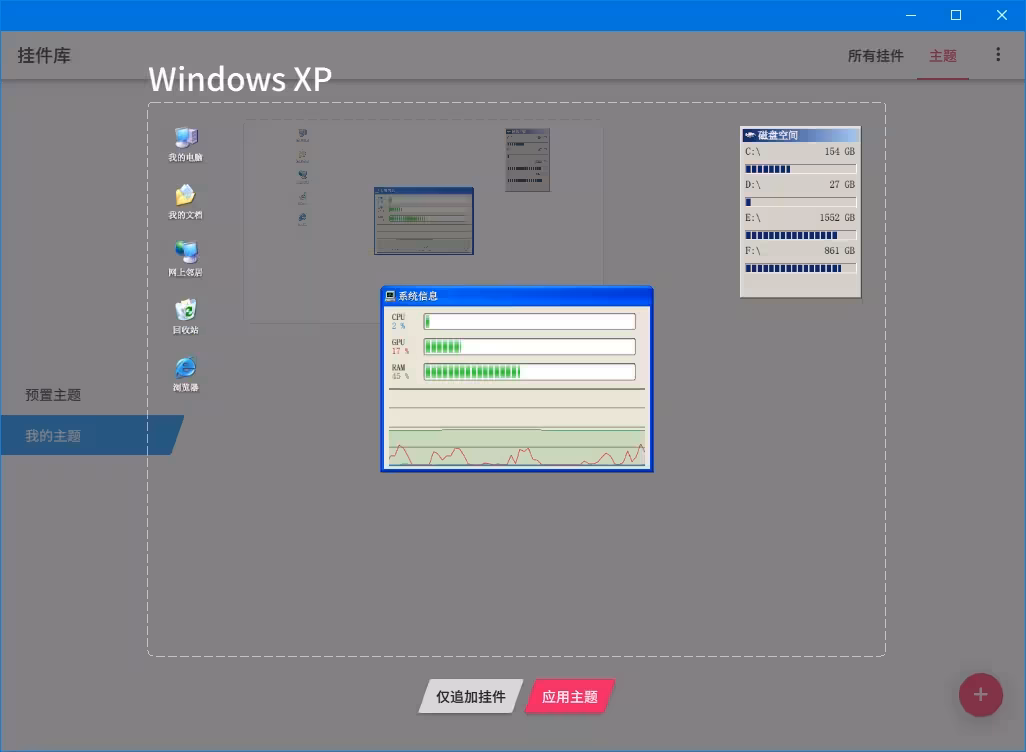Click the 磁盘空间 widget title bar
The image size is (1026, 752).
click(800, 135)
